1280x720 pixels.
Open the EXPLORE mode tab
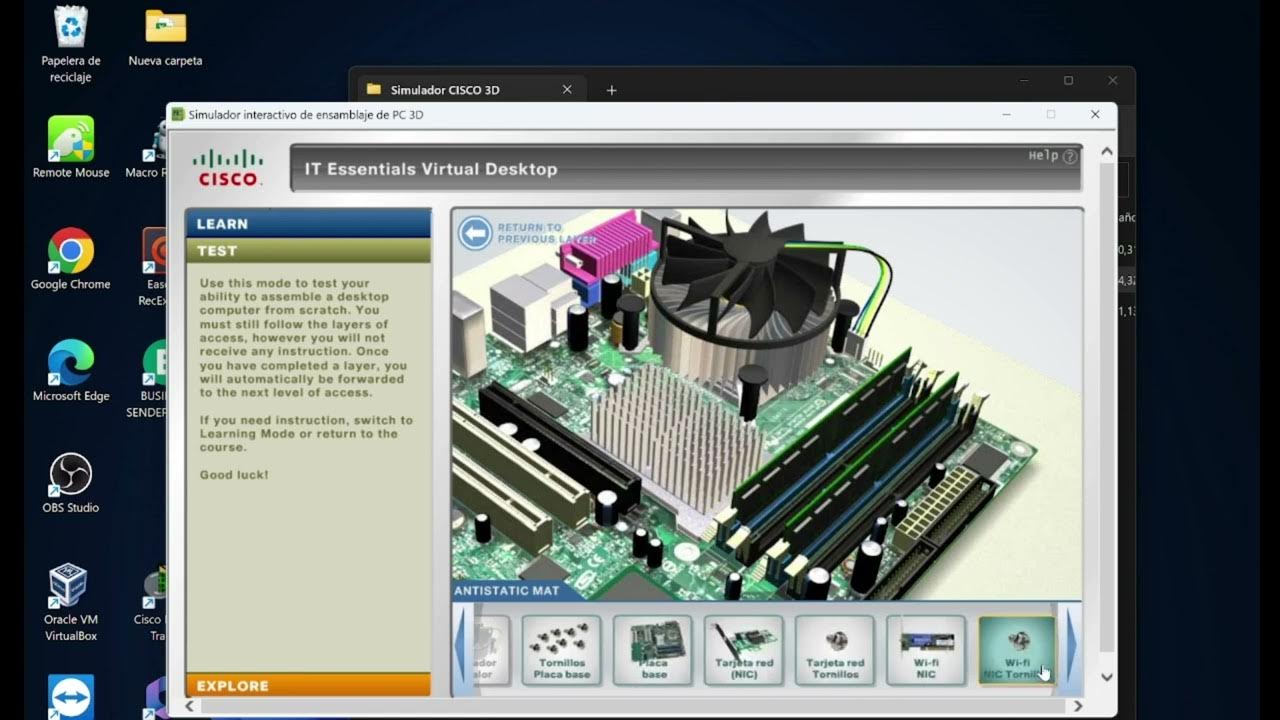click(x=308, y=685)
